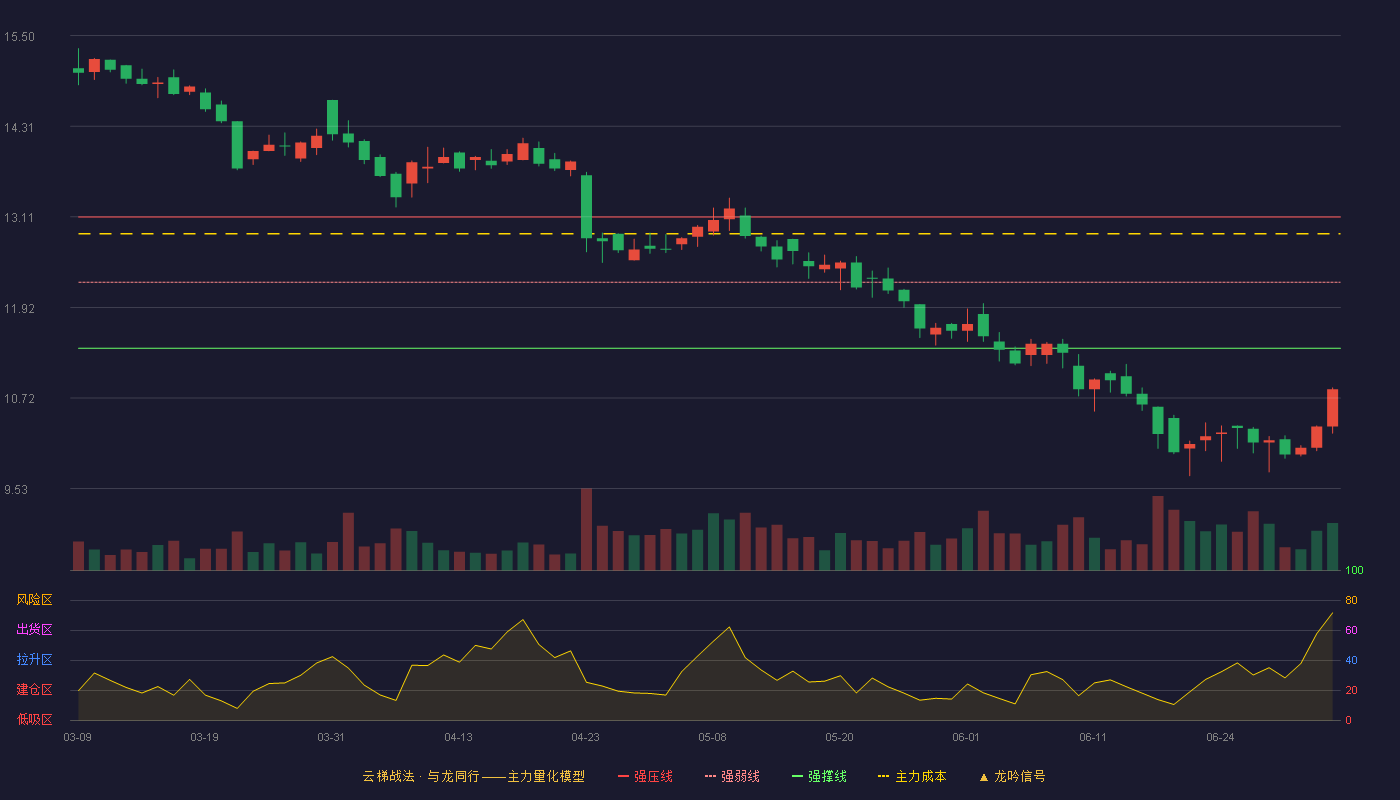Toggle the 强撑线 legend entry
Viewport: 1400px width, 800px height.
[819, 776]
